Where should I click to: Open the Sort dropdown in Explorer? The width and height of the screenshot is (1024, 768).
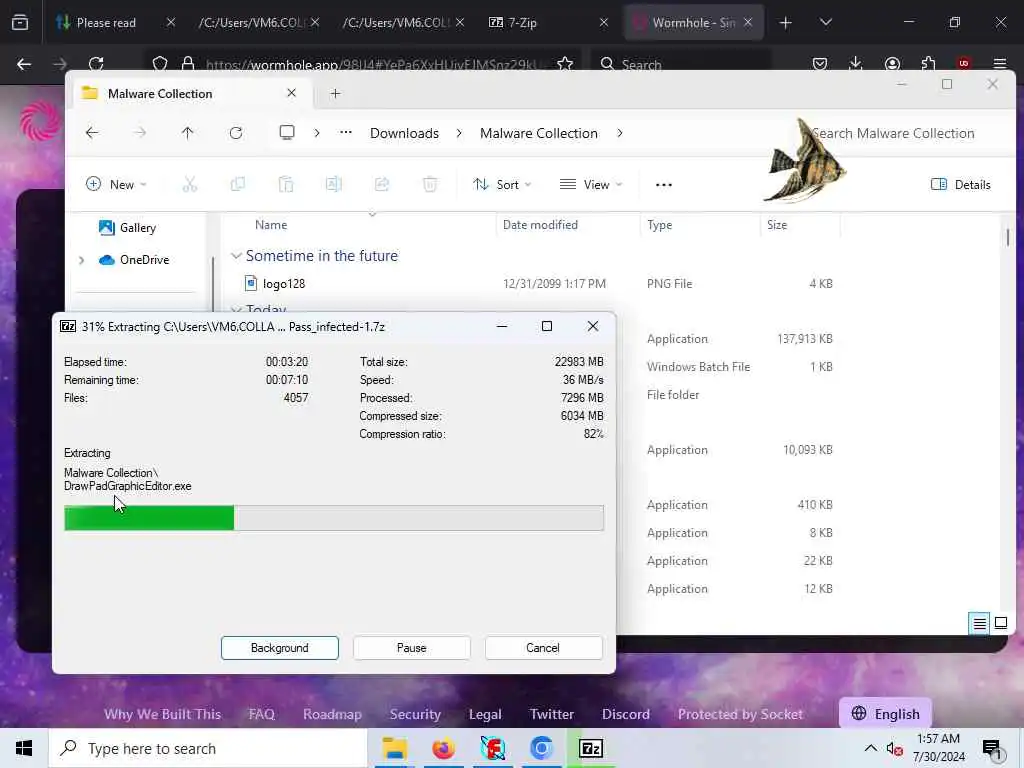(x=502, y=185)
